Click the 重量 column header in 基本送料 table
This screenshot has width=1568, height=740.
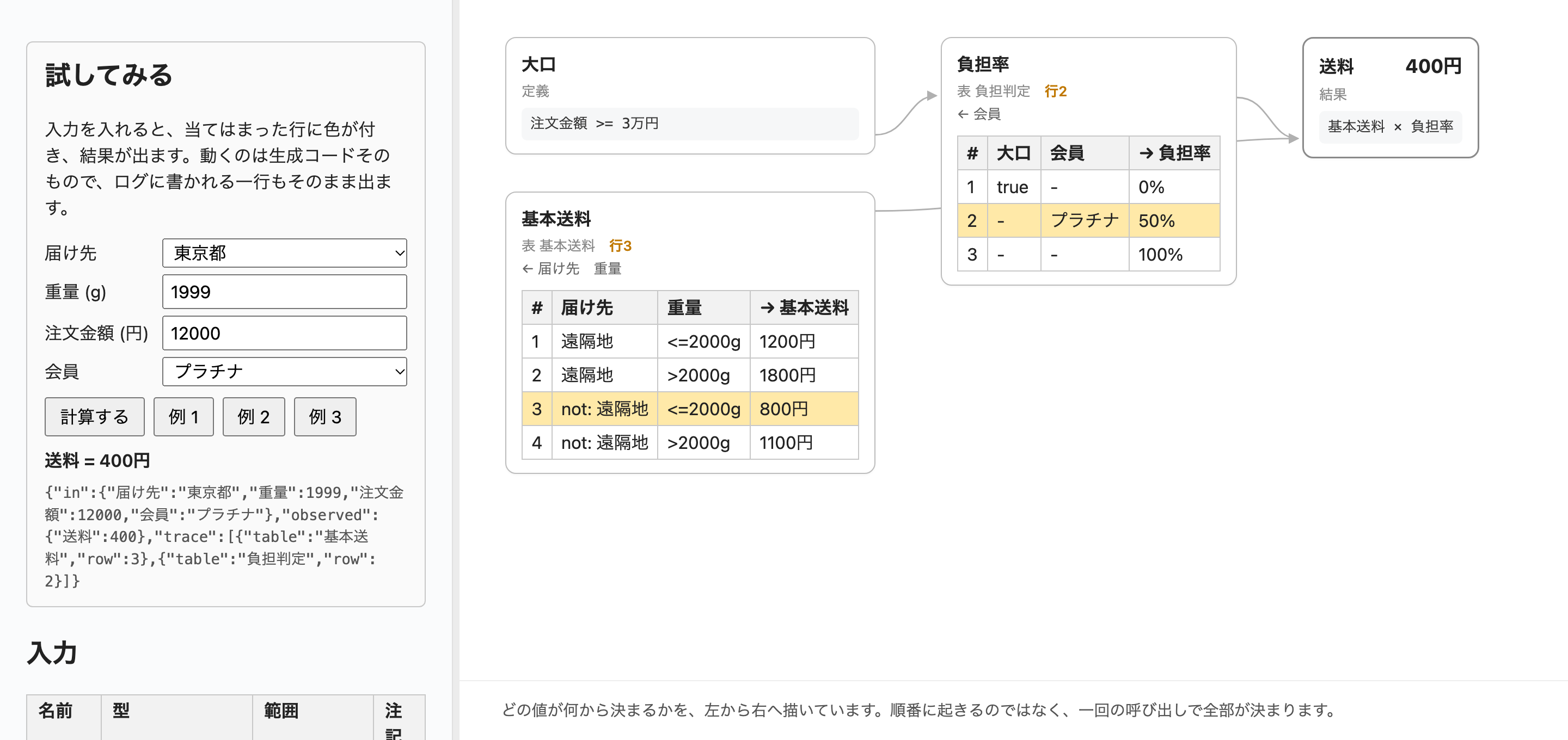click(x=703, y=307)
